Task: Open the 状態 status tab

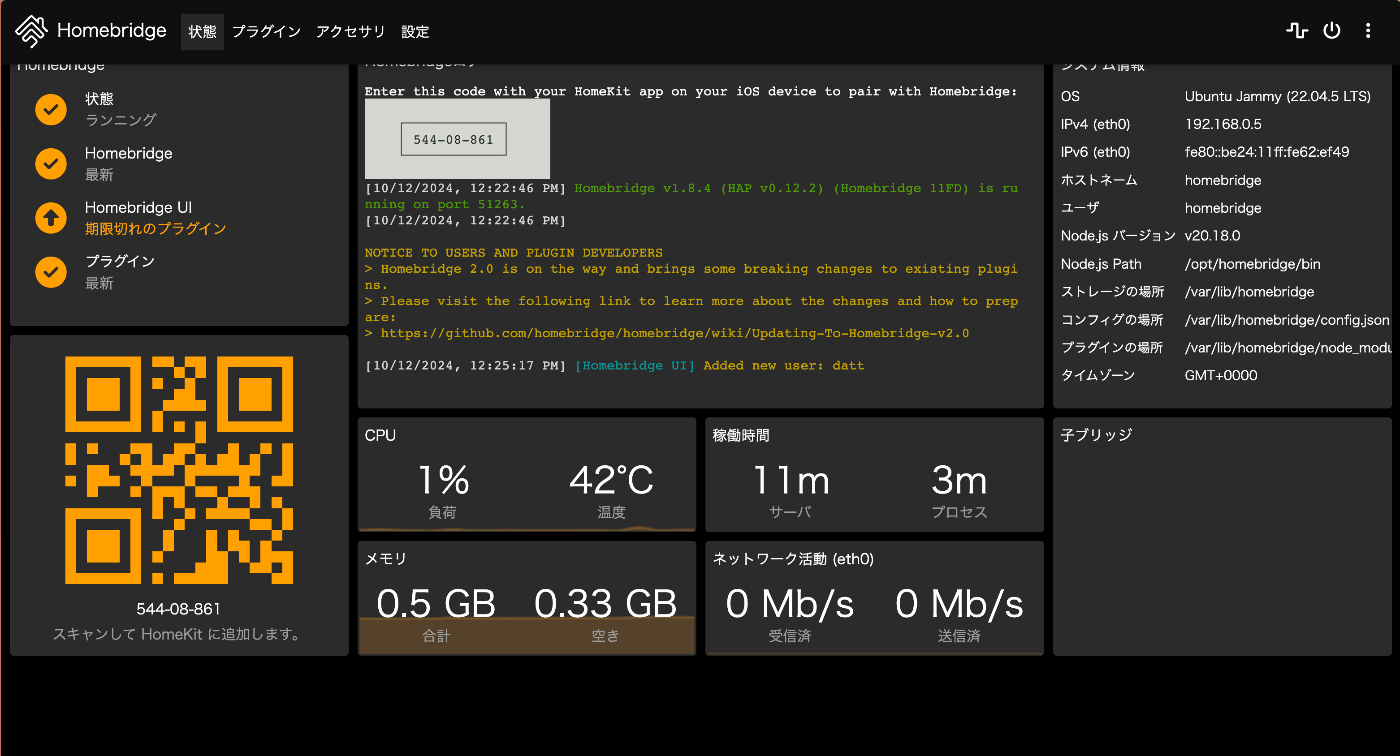Action: 202,31
